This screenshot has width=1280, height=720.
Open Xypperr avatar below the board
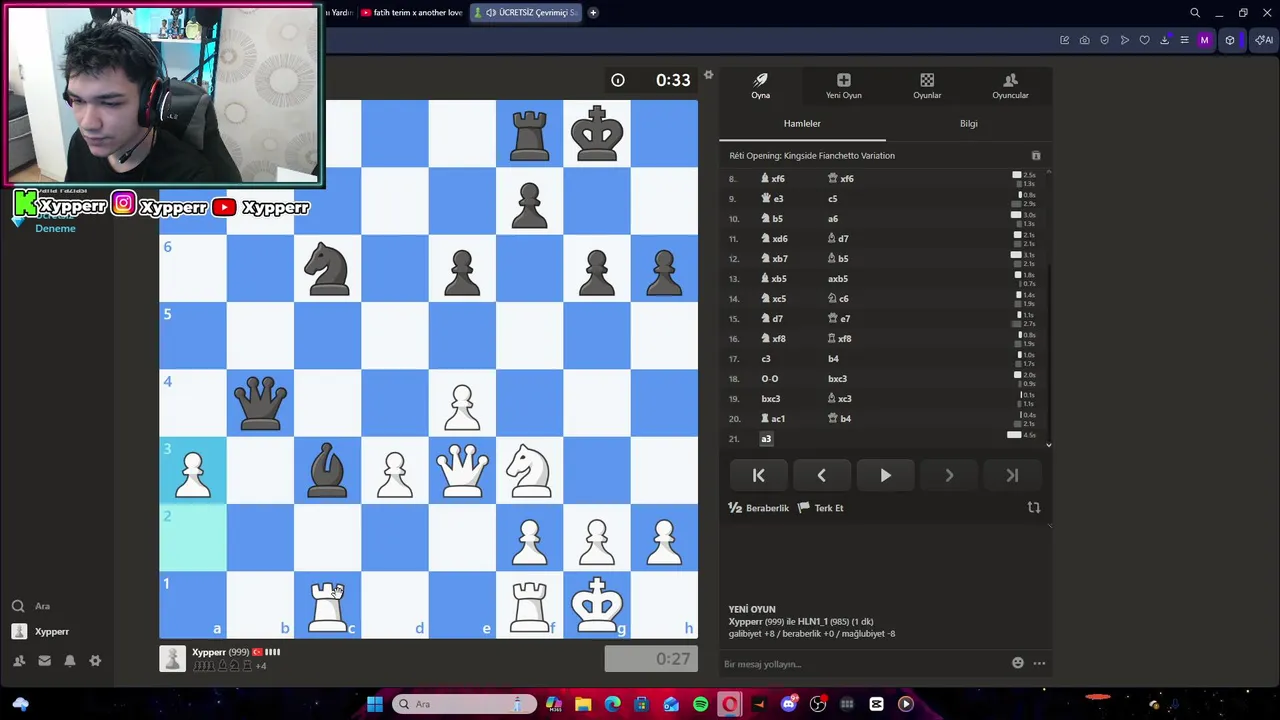click(173, 658)
